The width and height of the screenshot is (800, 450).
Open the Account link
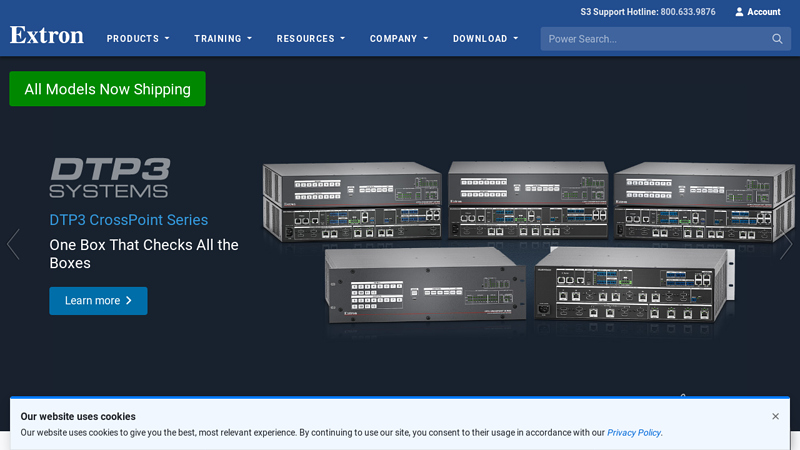point(758,12)
